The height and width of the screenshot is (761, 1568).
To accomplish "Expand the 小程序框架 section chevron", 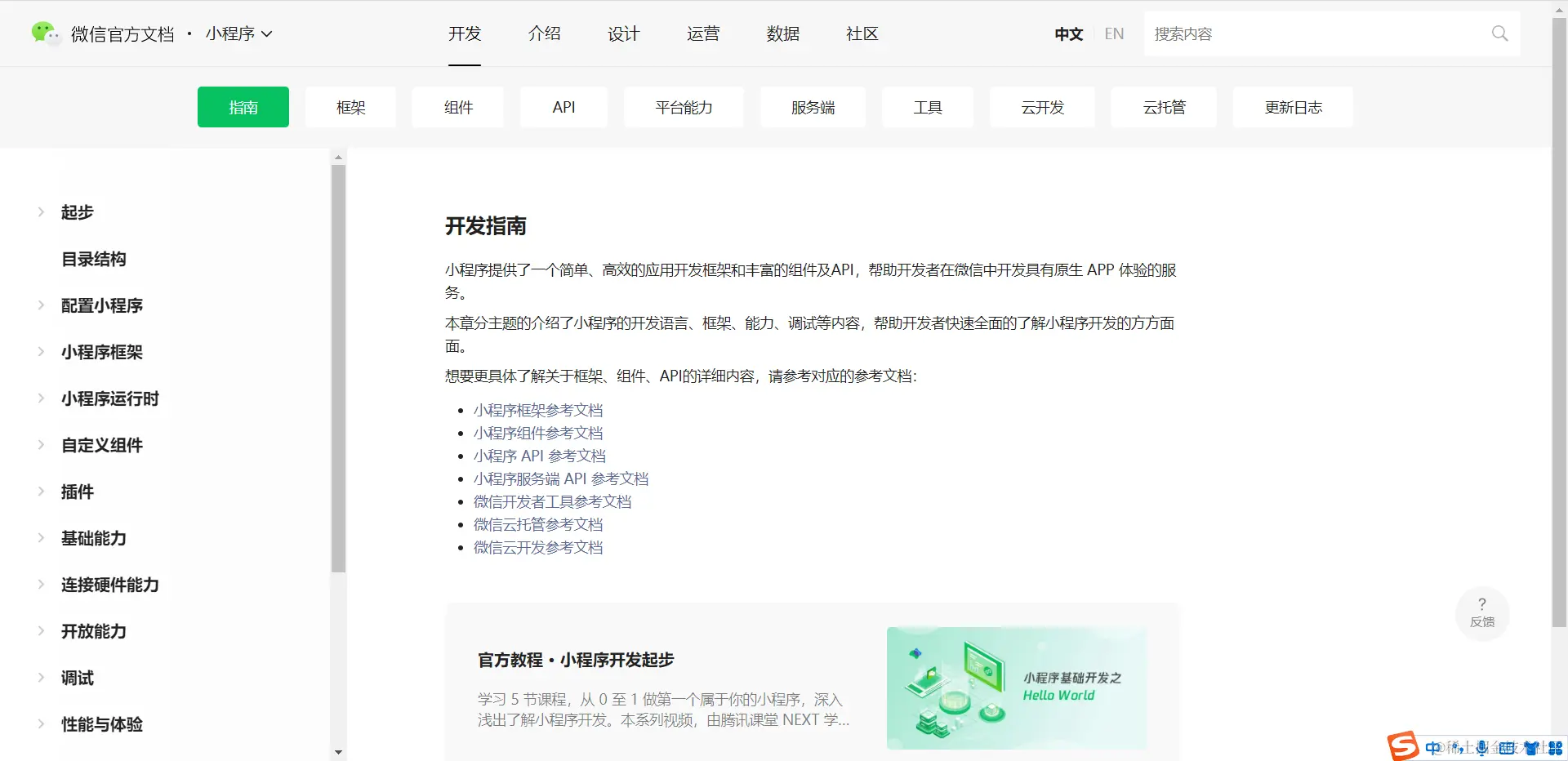I will click(x=41, y=352).
